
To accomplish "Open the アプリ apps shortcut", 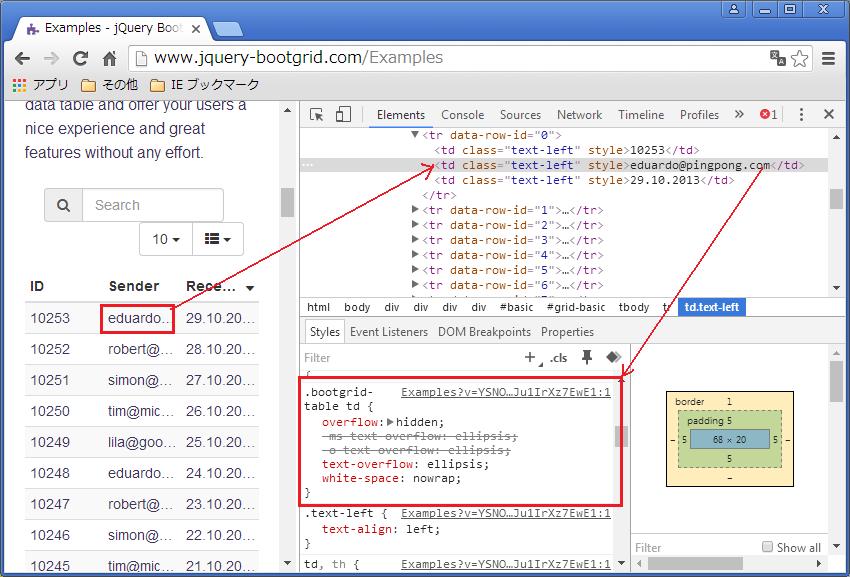I will click(40, 85).
